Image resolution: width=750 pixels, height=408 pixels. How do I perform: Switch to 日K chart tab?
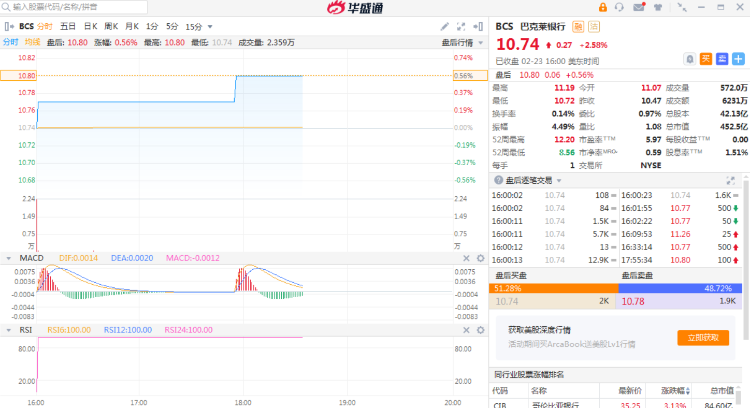[90, 26]
